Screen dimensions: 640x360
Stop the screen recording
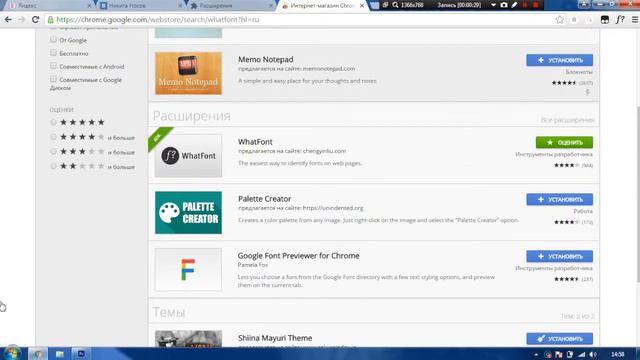tap(536, 5)
